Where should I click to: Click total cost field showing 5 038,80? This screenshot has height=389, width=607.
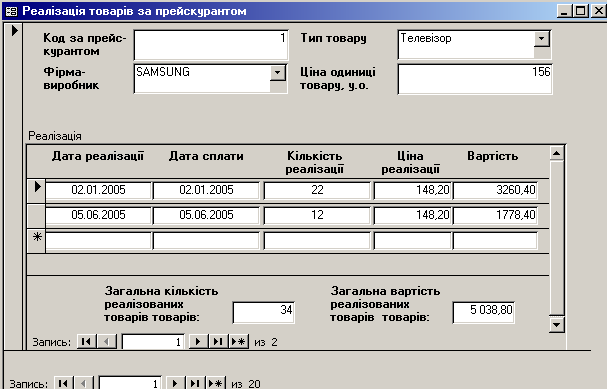pos(484,312)
